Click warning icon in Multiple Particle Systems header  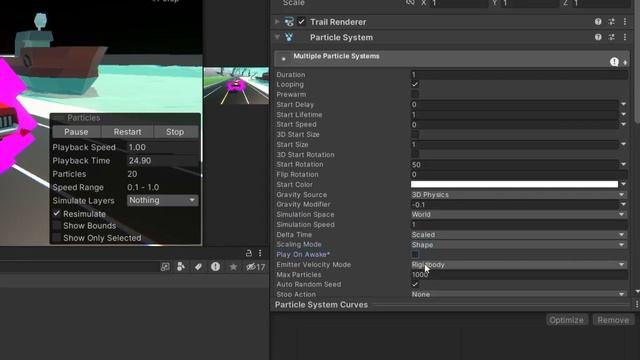tap(614, 62)
